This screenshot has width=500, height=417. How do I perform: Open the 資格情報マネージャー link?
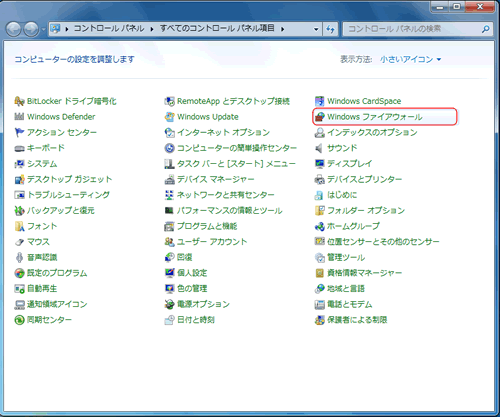(365, 273)
